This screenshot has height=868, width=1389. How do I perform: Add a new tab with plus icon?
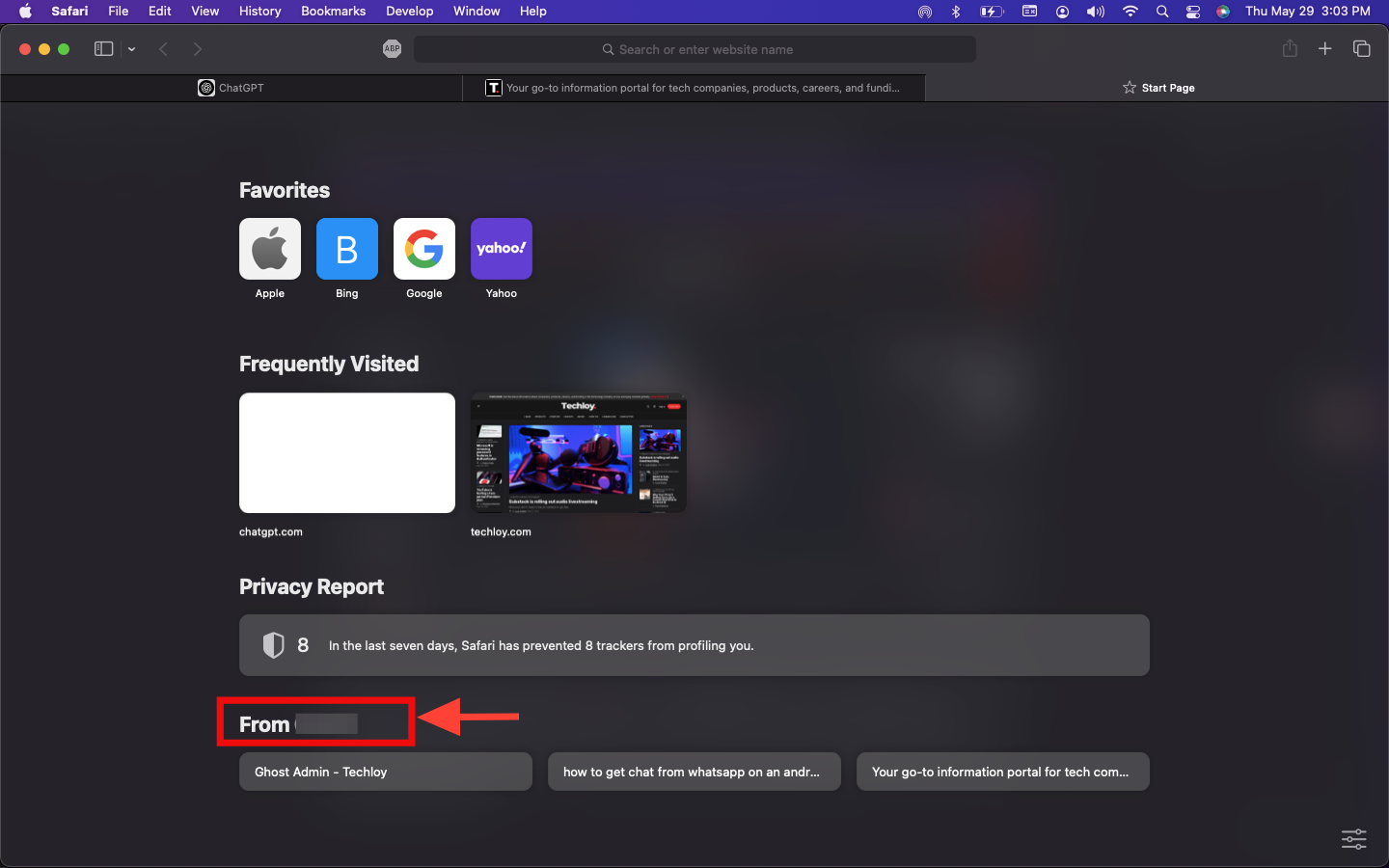(x=1325, y=48)
